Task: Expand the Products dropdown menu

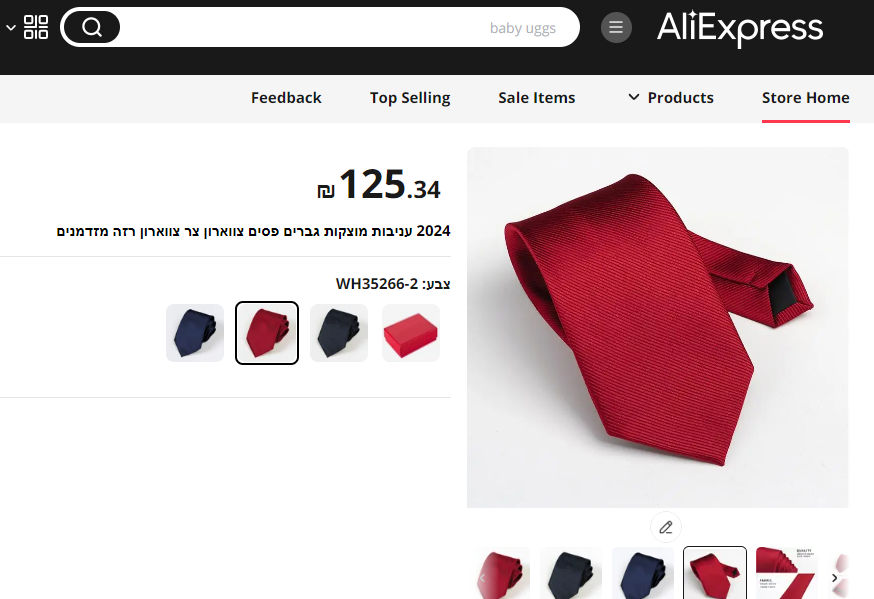Action: pos(671,98)
